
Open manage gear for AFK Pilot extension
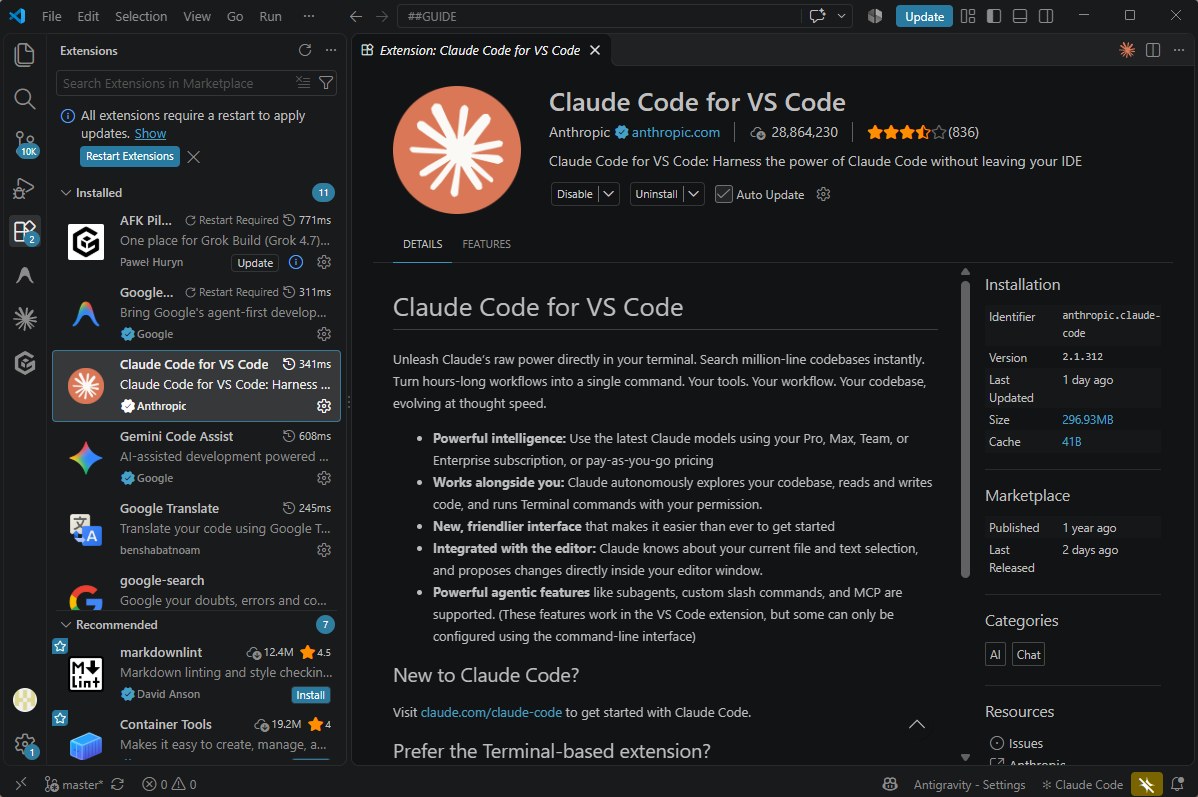pyautogui.click(x=324, y=262)
